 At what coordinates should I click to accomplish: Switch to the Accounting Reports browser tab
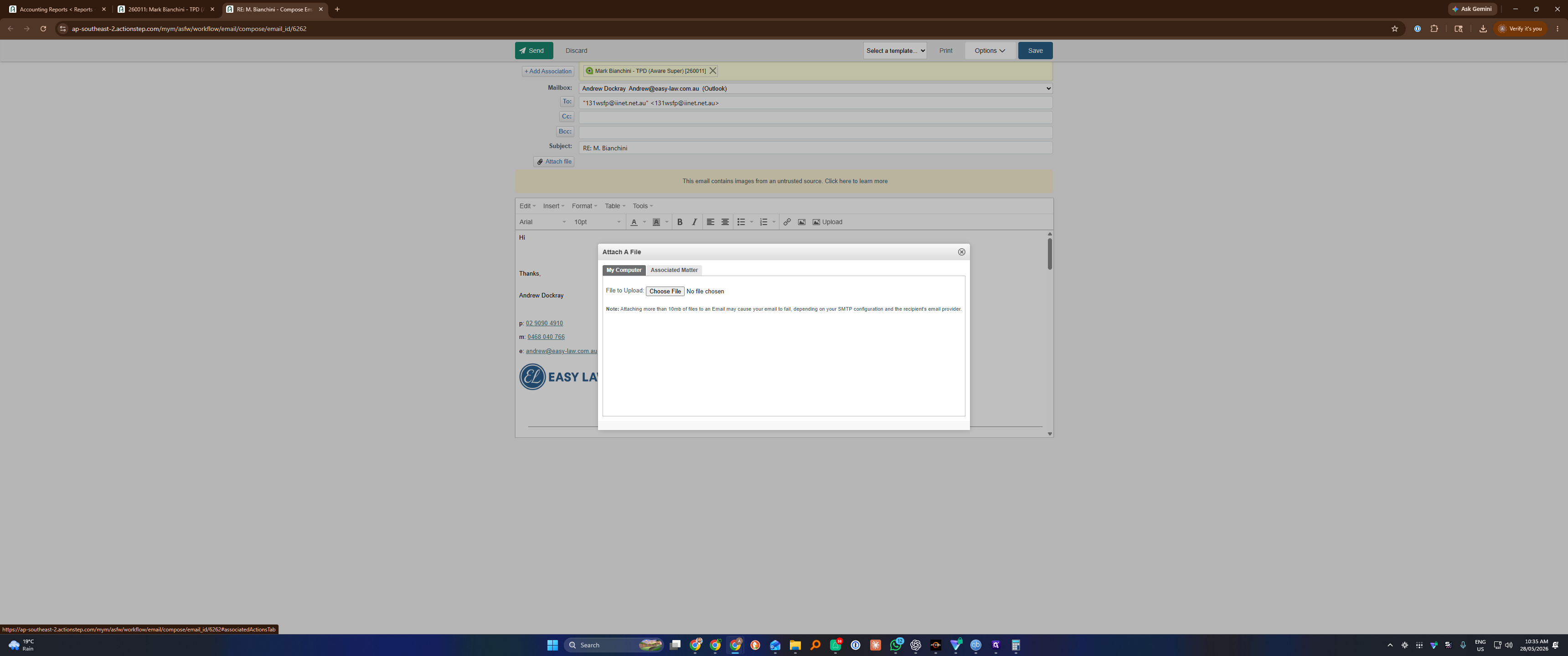click(x=57, y=9)
